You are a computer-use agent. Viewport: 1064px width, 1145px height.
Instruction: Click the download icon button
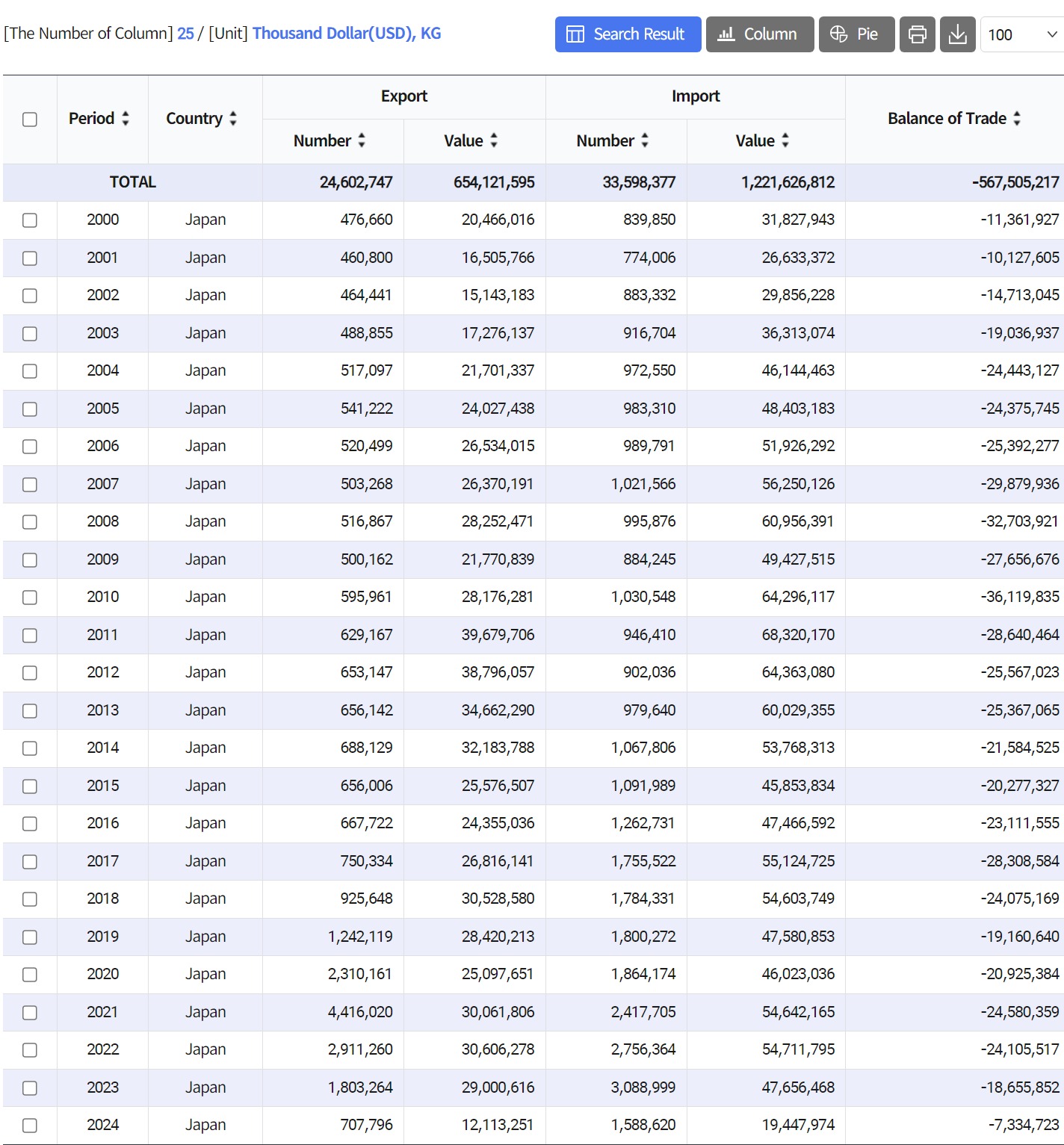pyautogui.click(x=957, y=34)
